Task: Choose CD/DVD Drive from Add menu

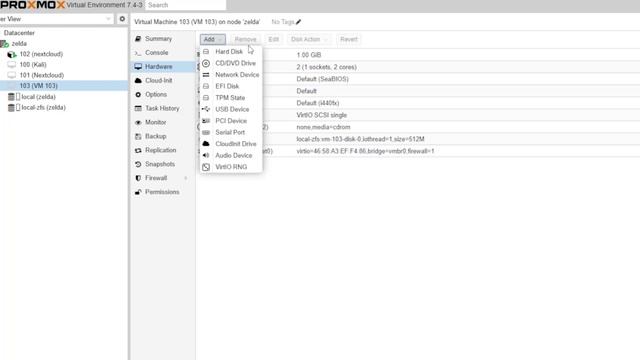Action: pos(231,63)
